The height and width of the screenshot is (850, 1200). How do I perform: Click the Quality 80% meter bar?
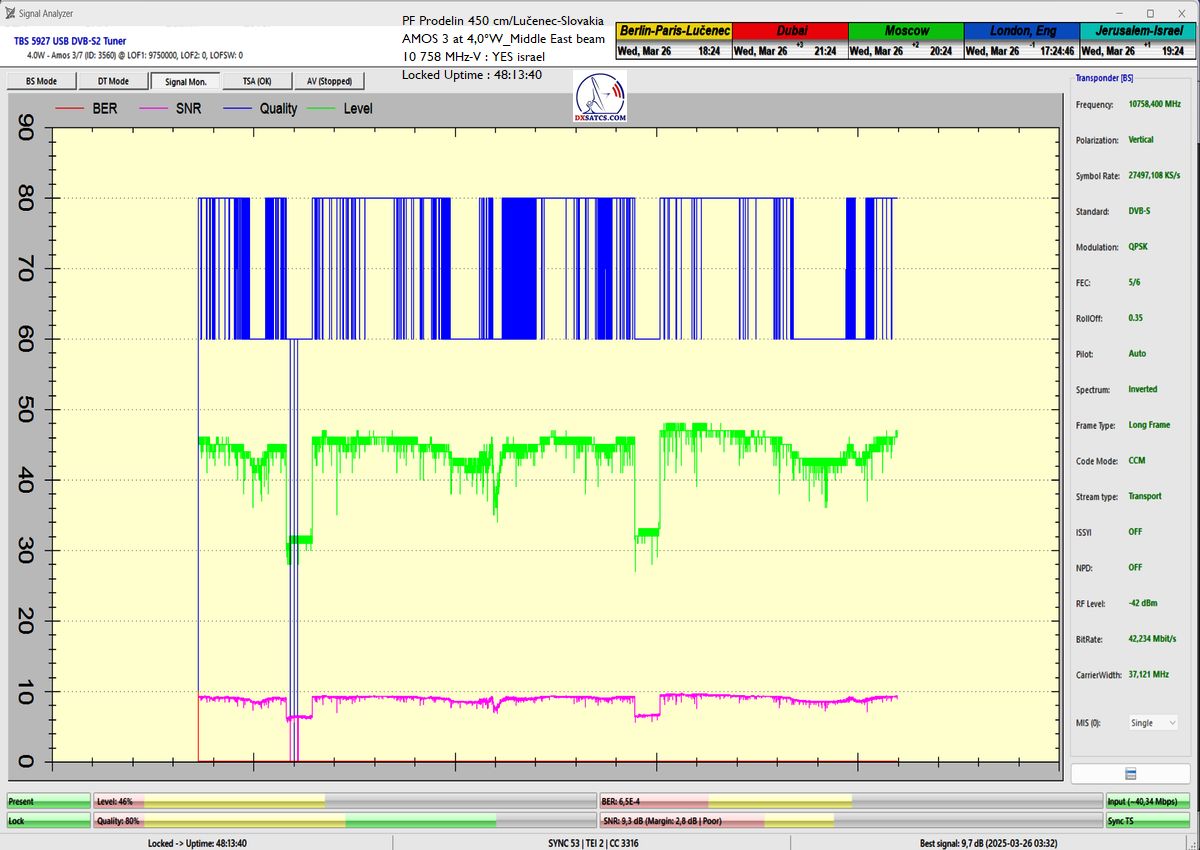pyautogui.click(x=345, y=821)
